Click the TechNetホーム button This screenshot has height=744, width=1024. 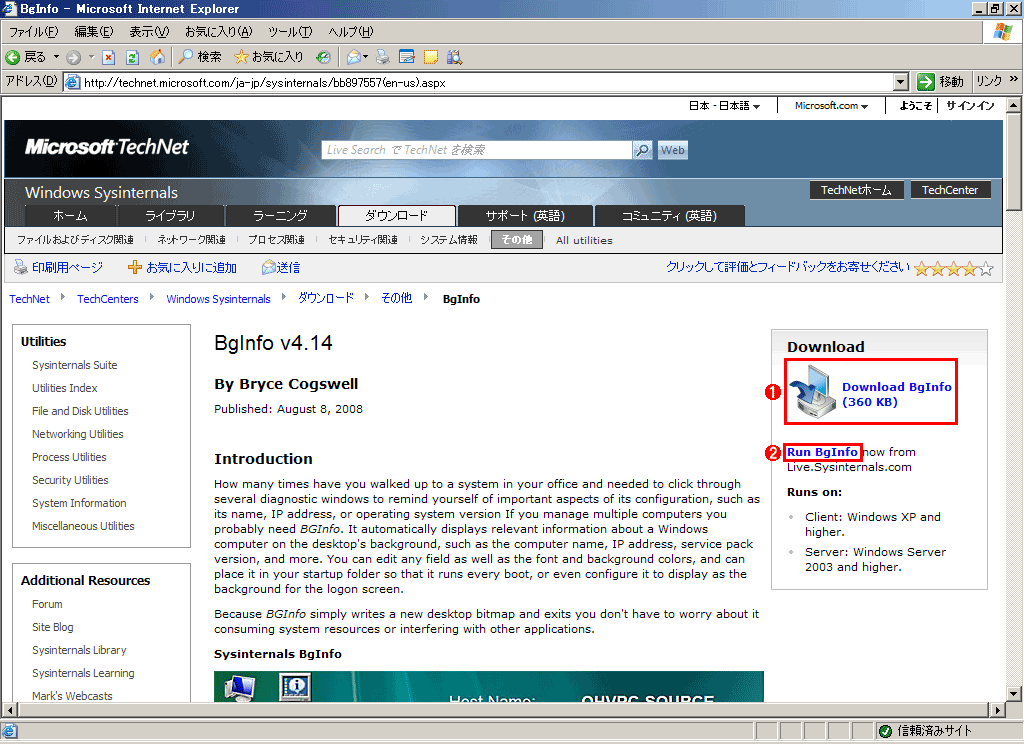[x=856, y=190]
